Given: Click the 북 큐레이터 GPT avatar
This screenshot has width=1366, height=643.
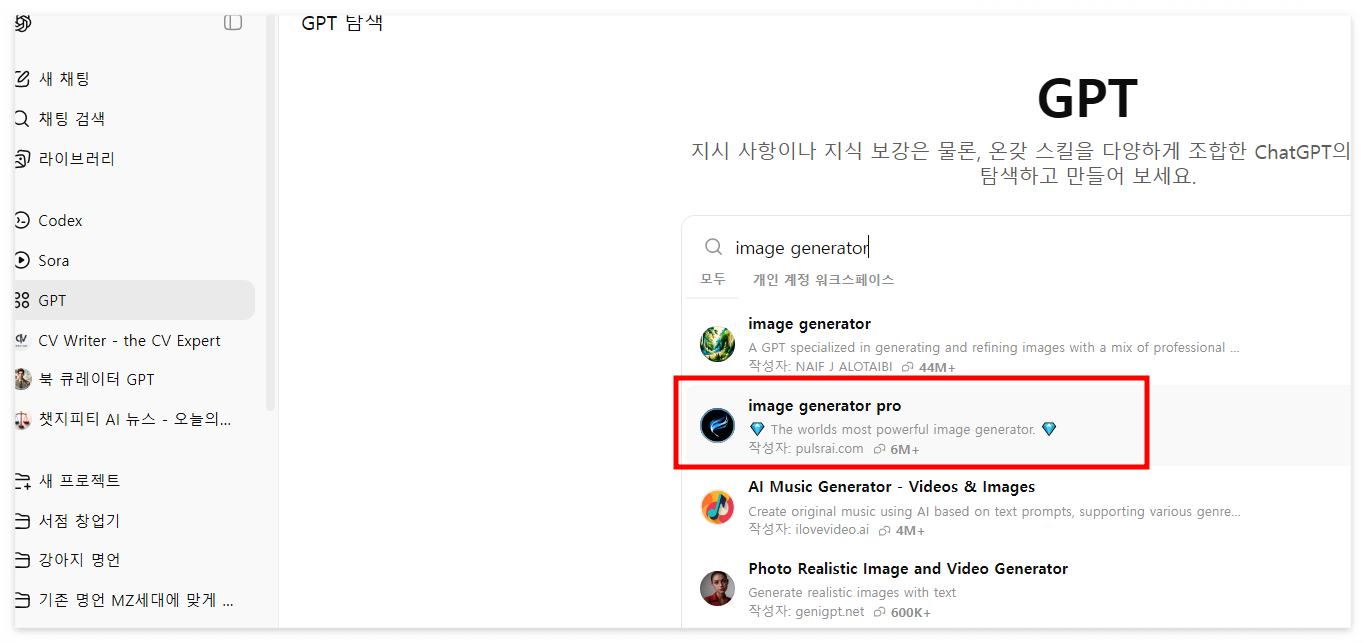Looking at the screenshot, I should point(22,380).
